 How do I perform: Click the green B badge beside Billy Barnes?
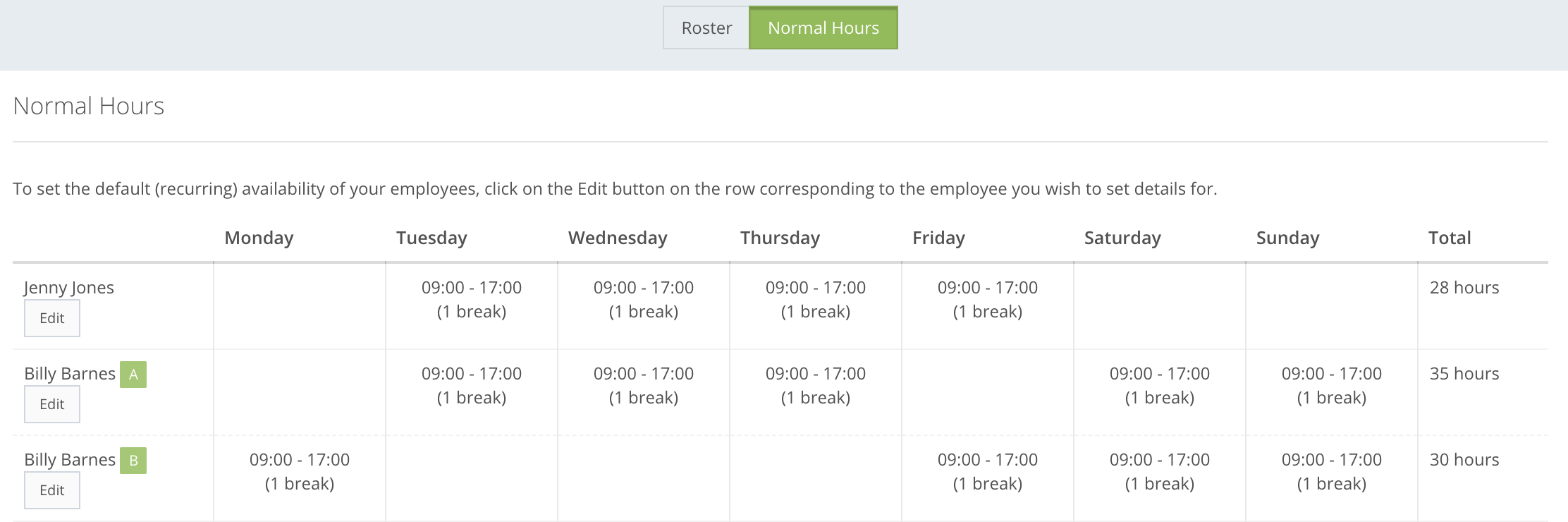(x=133, y=461)
